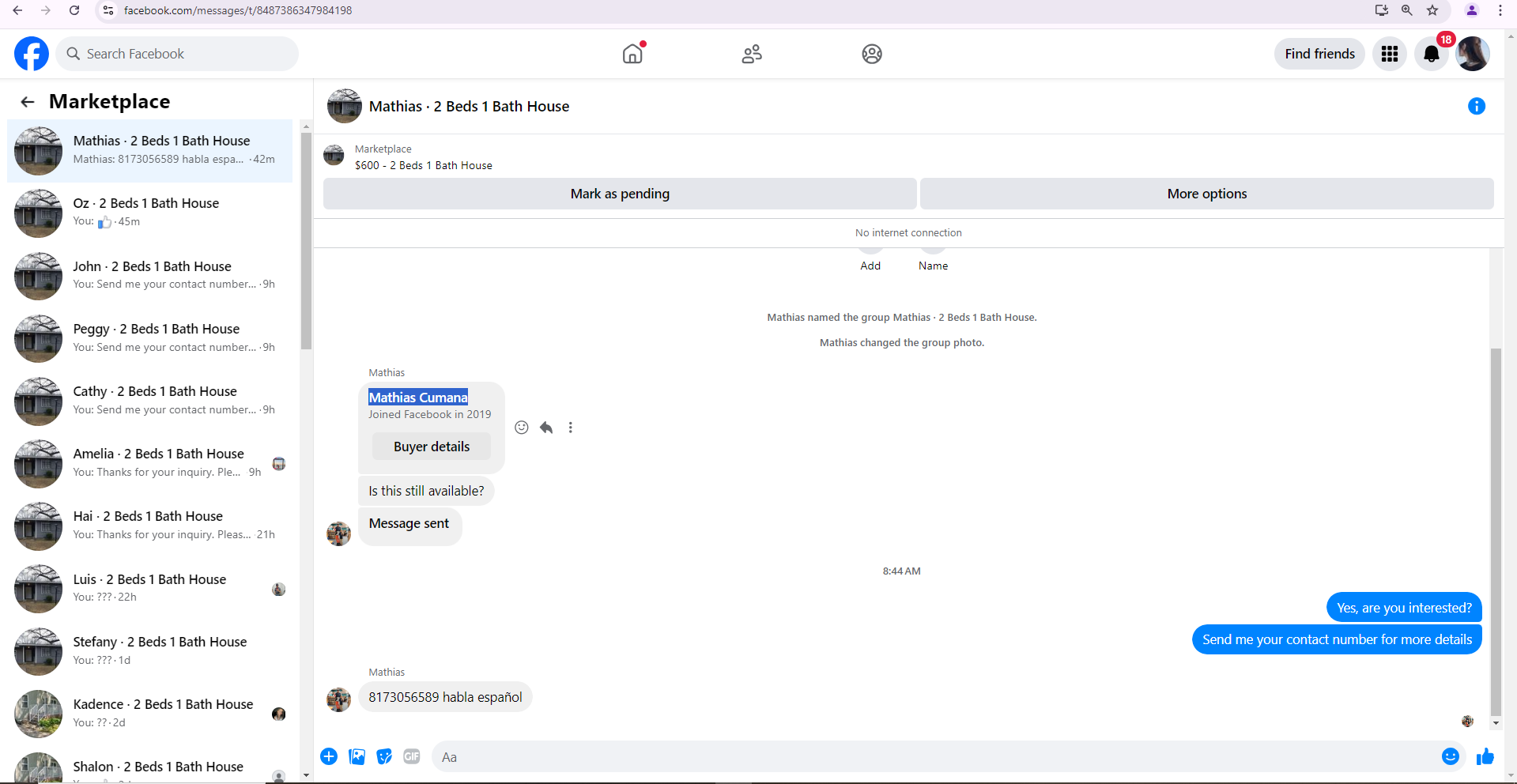The image size is (1517, 784).
Task: Click the Mark as pending button
Action: pyautogui.click(x=620, y=194)
